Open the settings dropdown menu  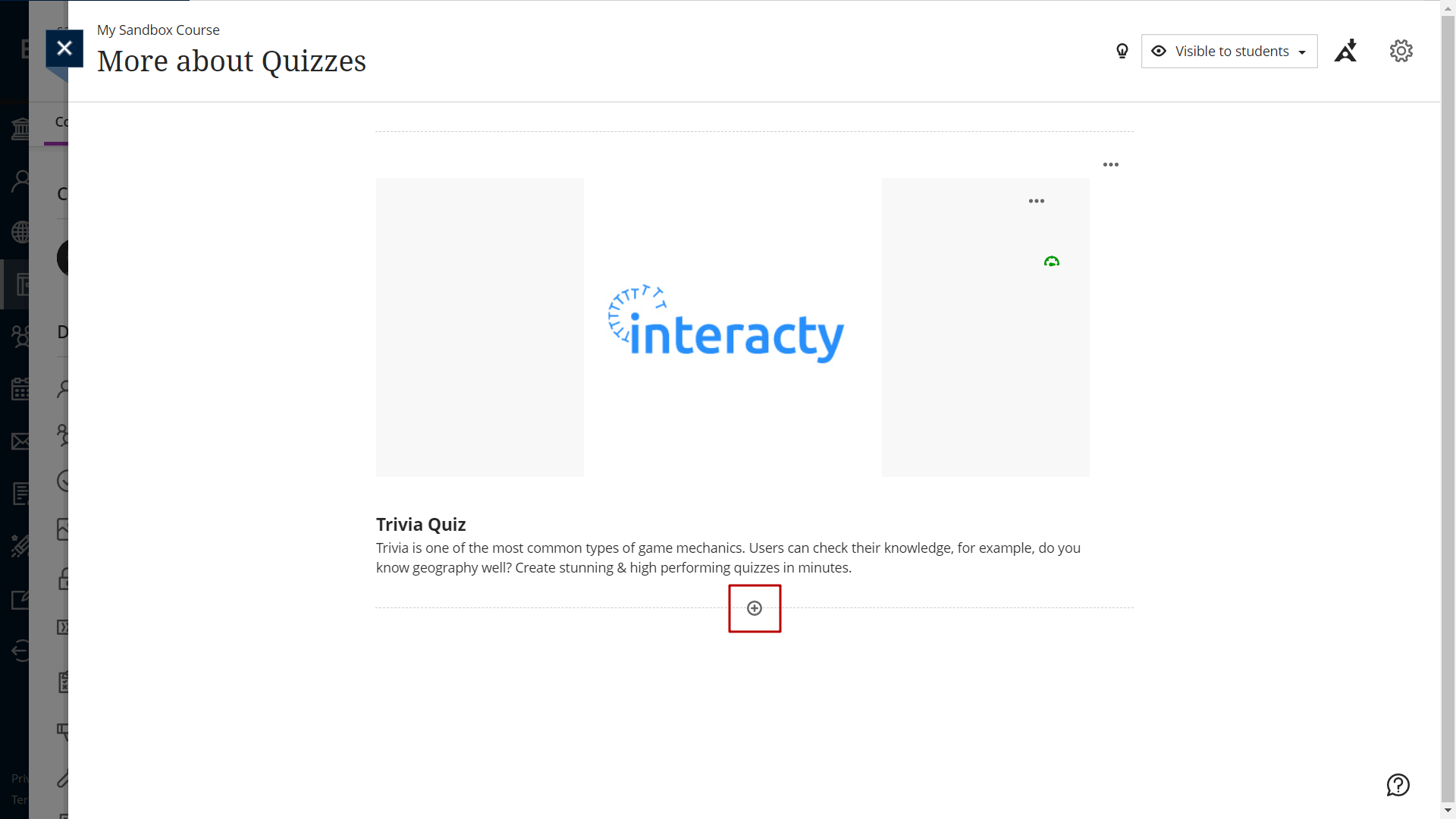coord(1400,50)
